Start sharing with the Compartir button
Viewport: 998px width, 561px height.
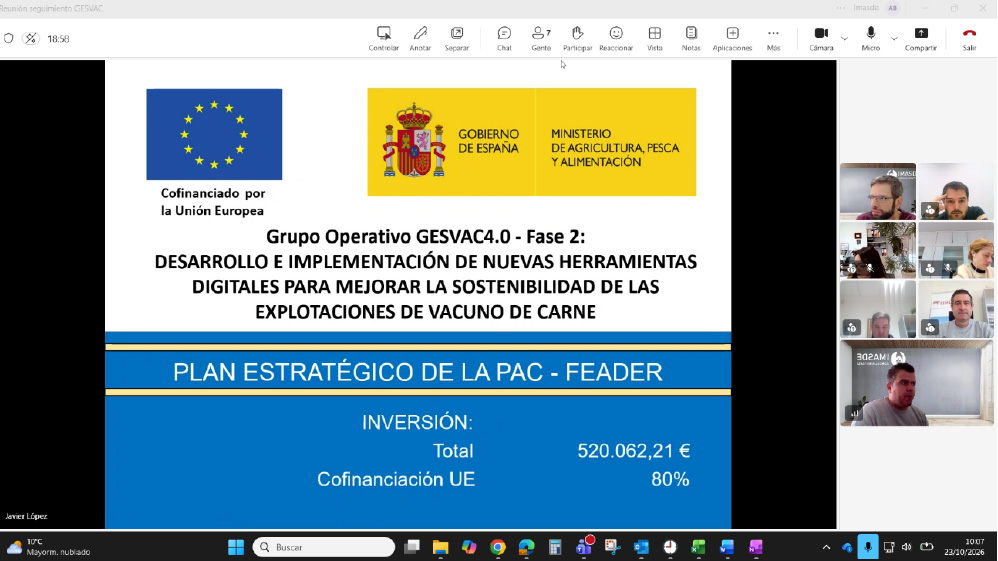[920, 38]
